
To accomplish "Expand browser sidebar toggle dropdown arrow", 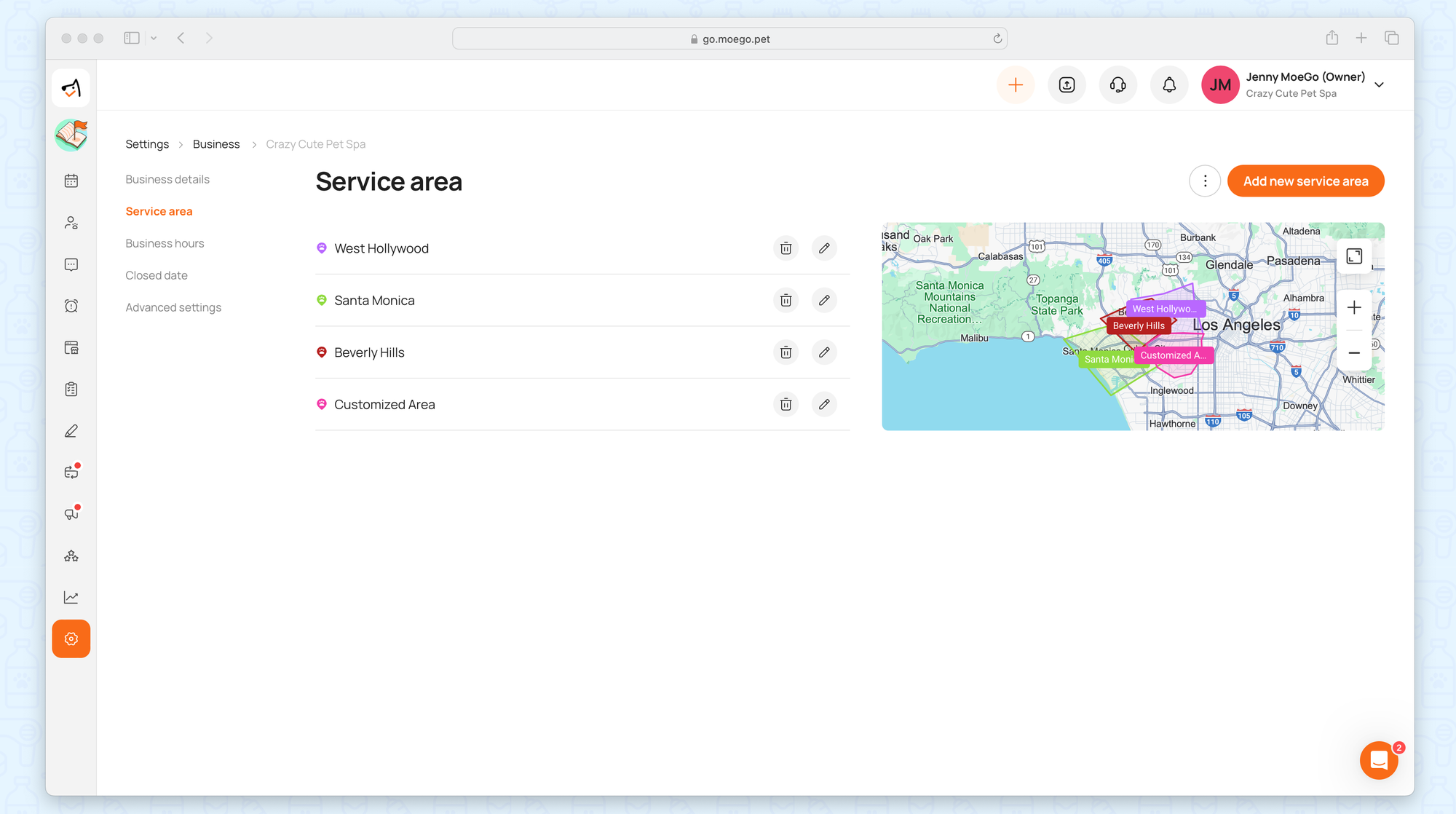I will coord(154,39).
